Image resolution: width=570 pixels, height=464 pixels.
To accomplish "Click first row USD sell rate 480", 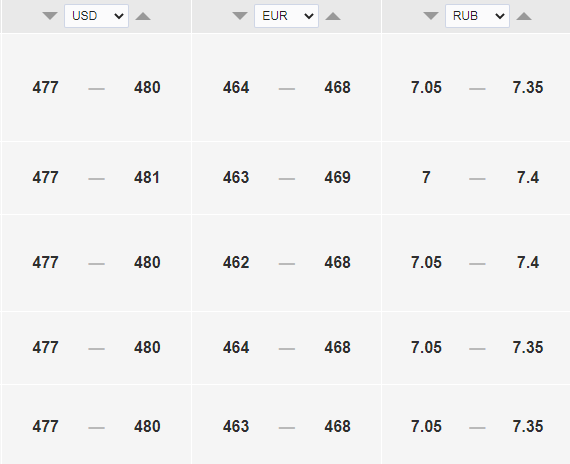I will [x=147, y=88].
